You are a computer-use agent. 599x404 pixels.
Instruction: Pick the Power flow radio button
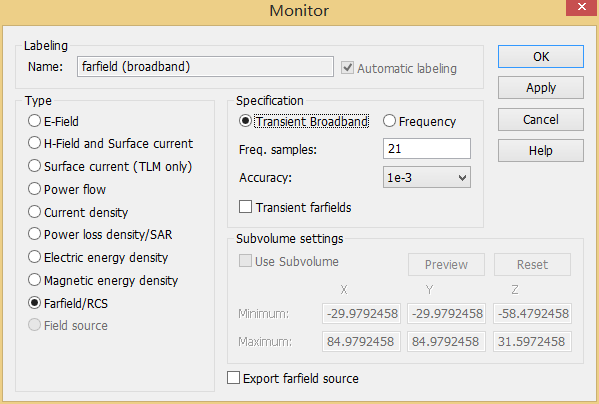(x=34, y=189)
